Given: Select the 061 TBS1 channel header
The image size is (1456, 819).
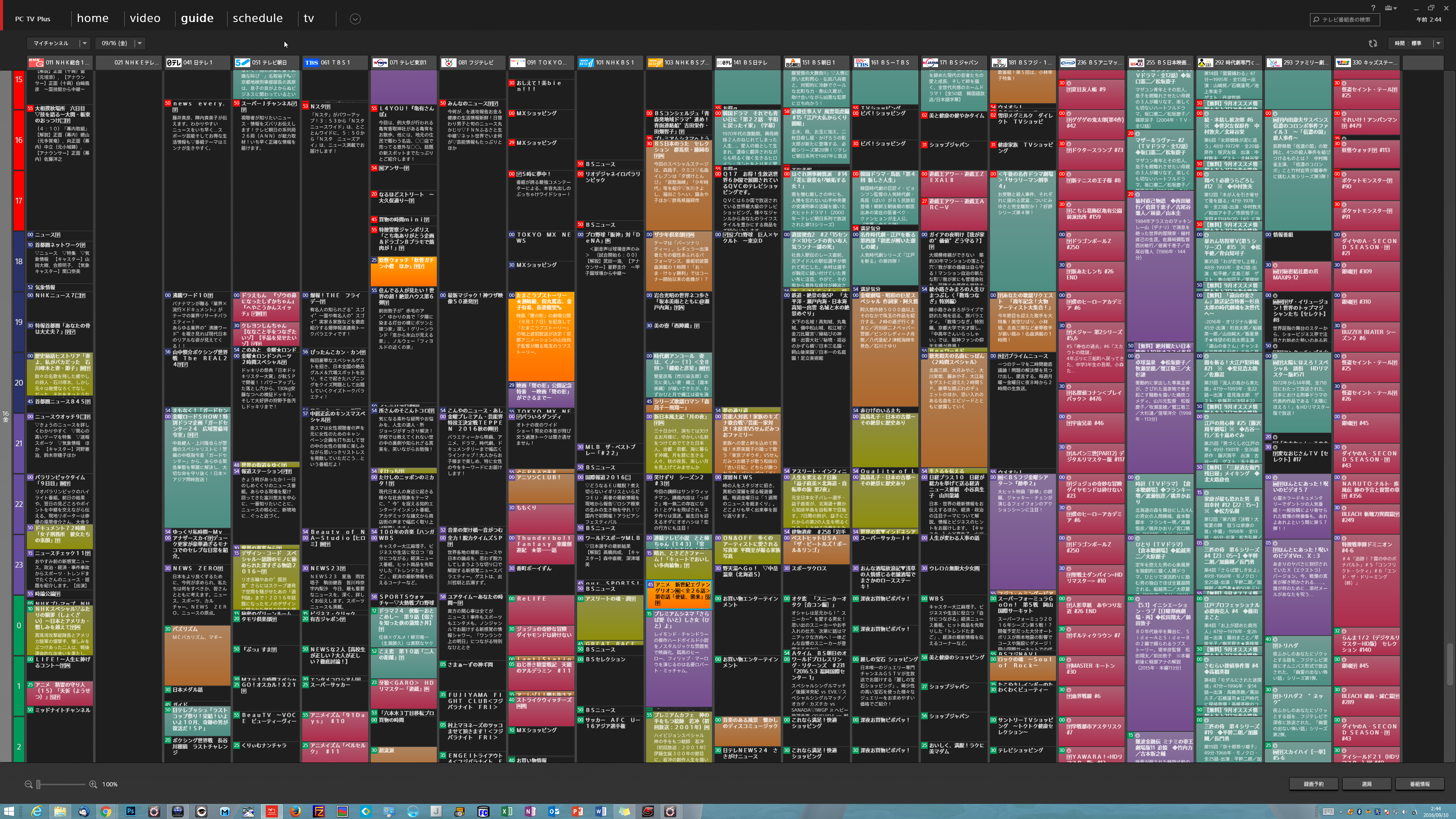Looking at the screenshot, I should [334, 62].
